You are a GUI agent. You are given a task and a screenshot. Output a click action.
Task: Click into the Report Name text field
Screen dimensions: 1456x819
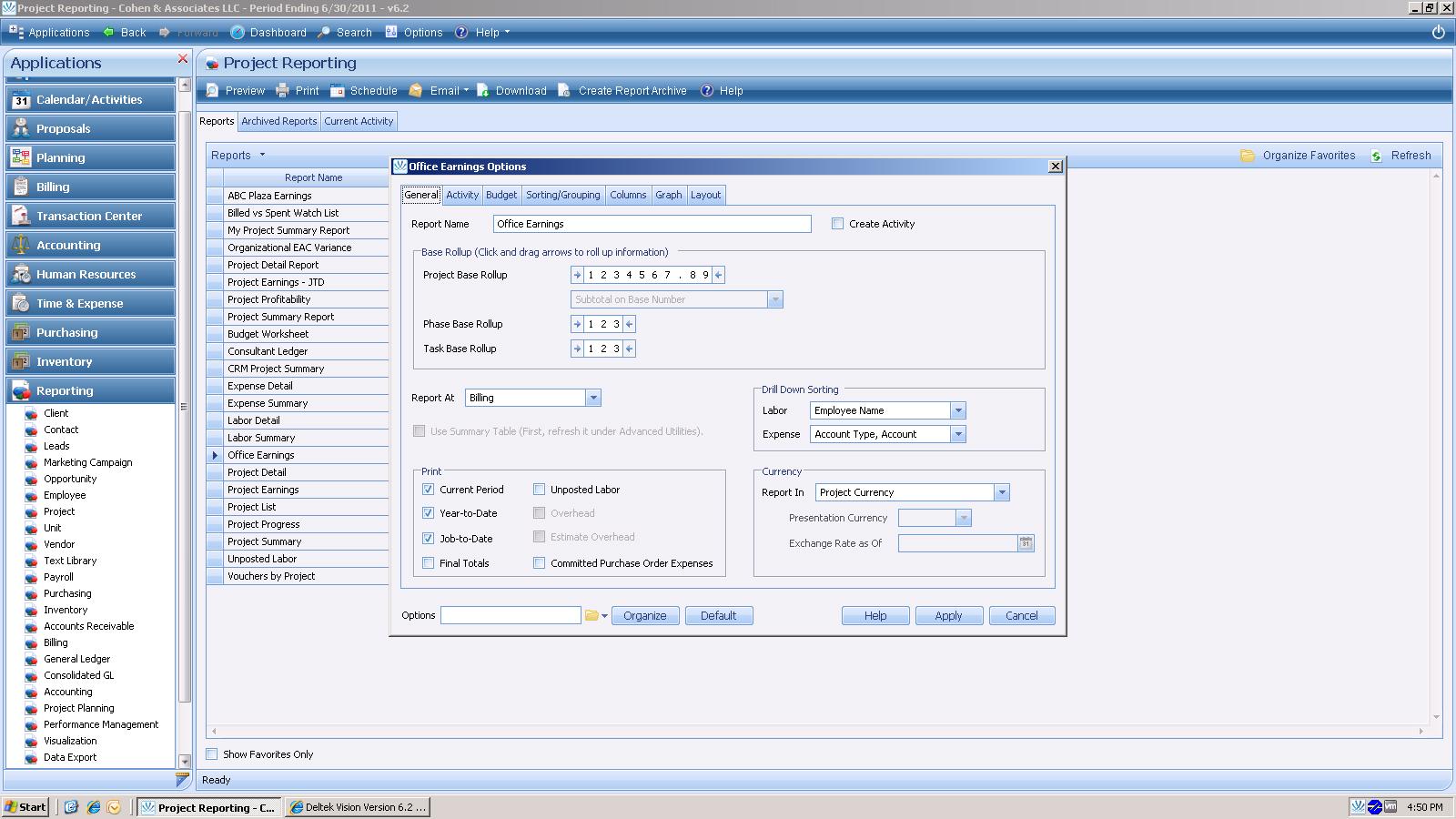coord(652,224)
